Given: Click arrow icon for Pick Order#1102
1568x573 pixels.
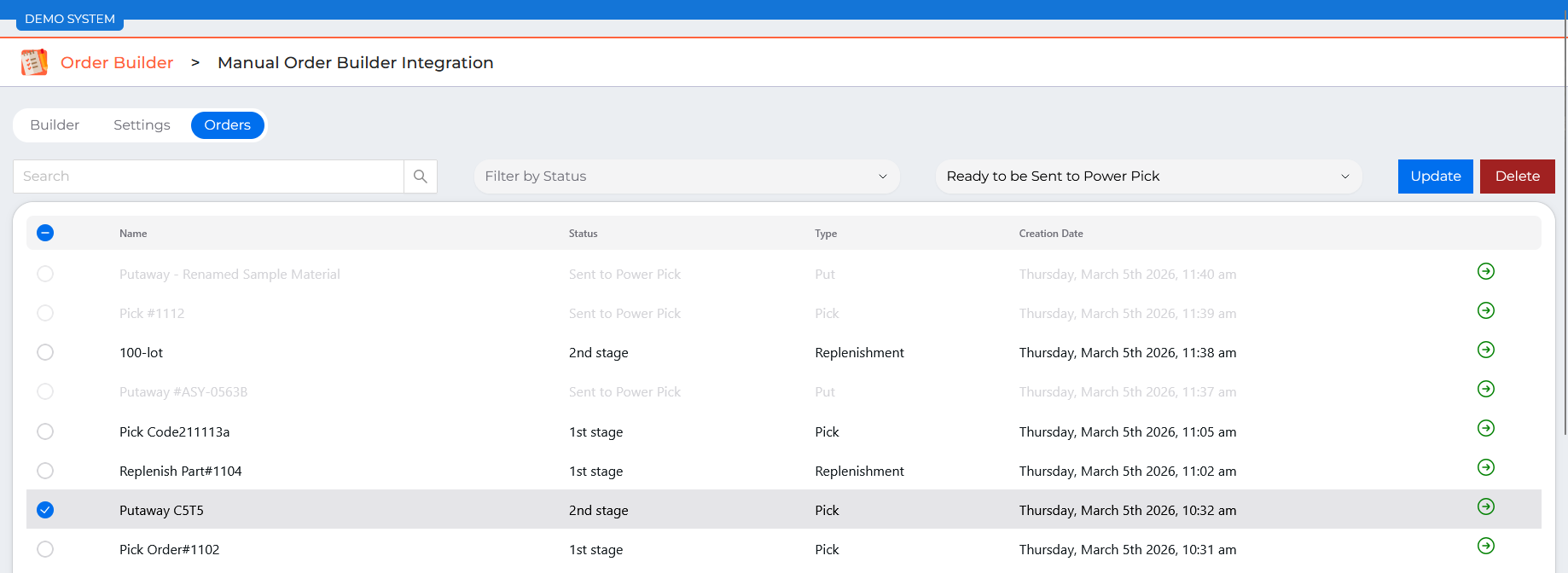Looking at the screenshot, I should (1485, 546).
